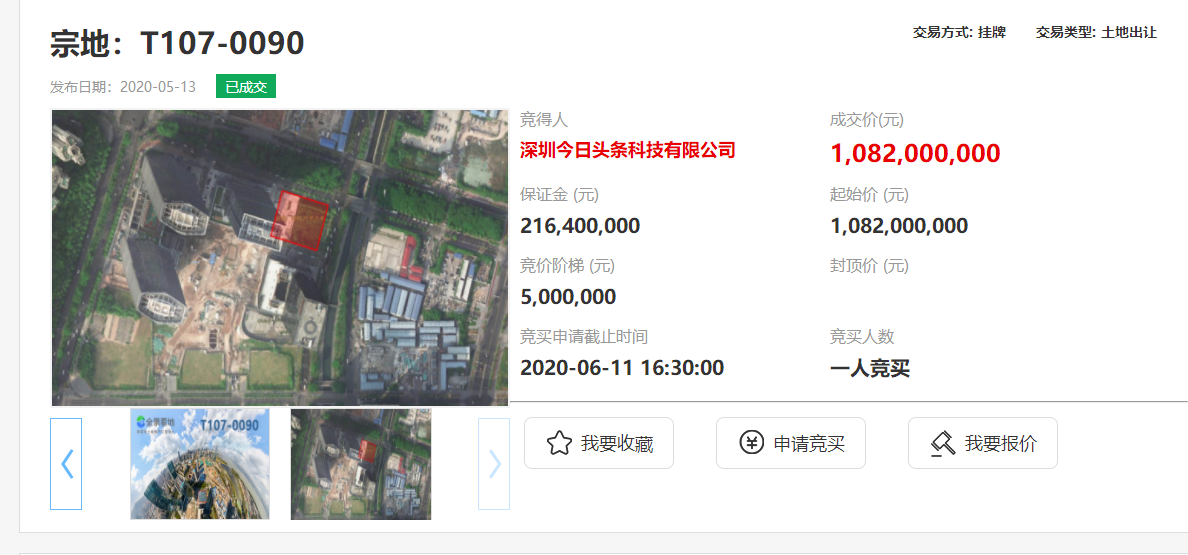The height and width of the screenshot is (555, 1188).
Task: Click the 保证金 (元) label
Action: tap(559, 195)
